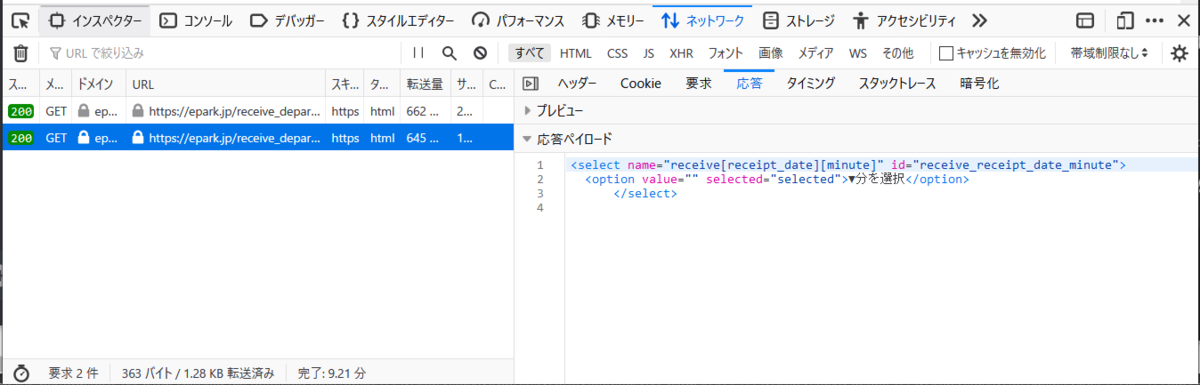Filter requests by CSS
Screen dimensions: 1200x385
pyautogui.click(x=617, y=53)
